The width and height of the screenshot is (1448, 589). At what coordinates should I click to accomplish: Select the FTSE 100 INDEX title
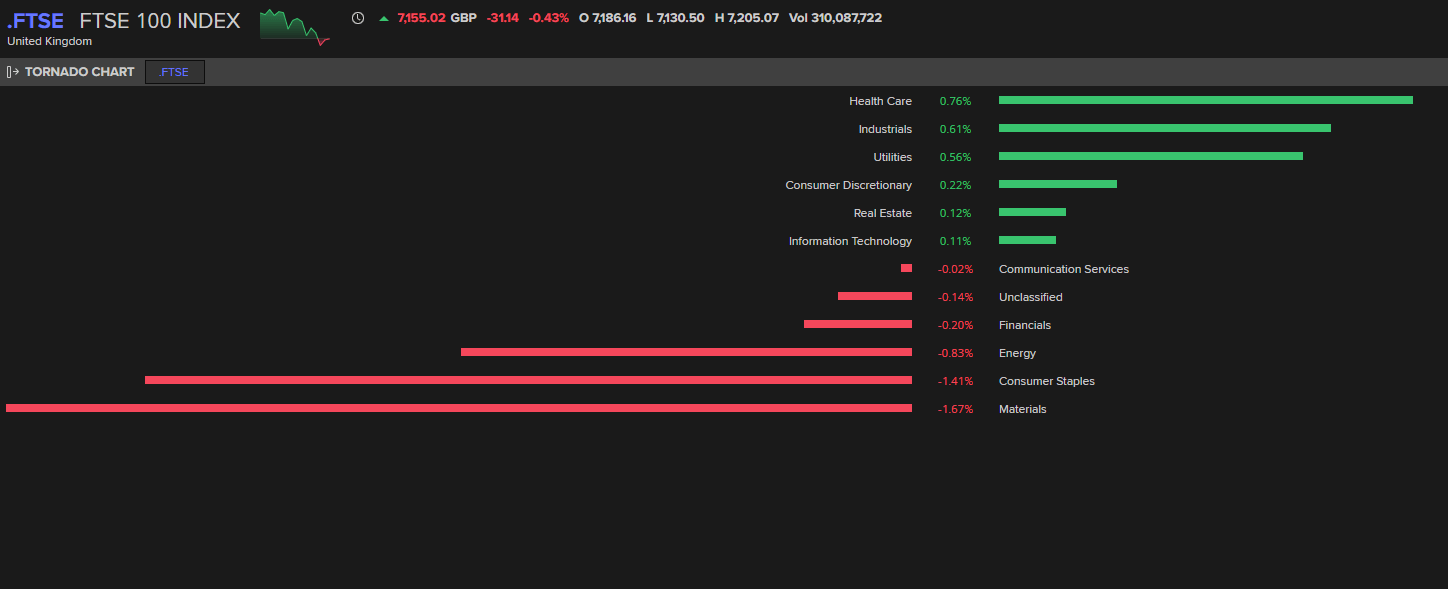click(160, 20)
